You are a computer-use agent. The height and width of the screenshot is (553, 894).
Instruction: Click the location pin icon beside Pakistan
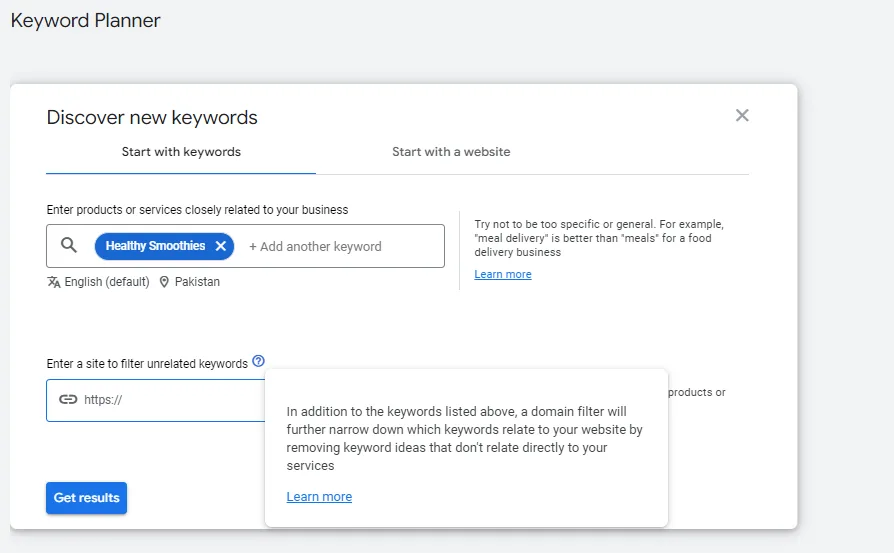point(164,282)
